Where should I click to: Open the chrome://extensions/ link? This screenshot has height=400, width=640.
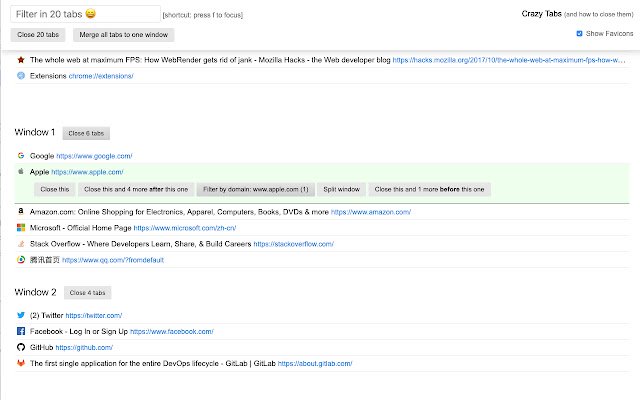101,76
